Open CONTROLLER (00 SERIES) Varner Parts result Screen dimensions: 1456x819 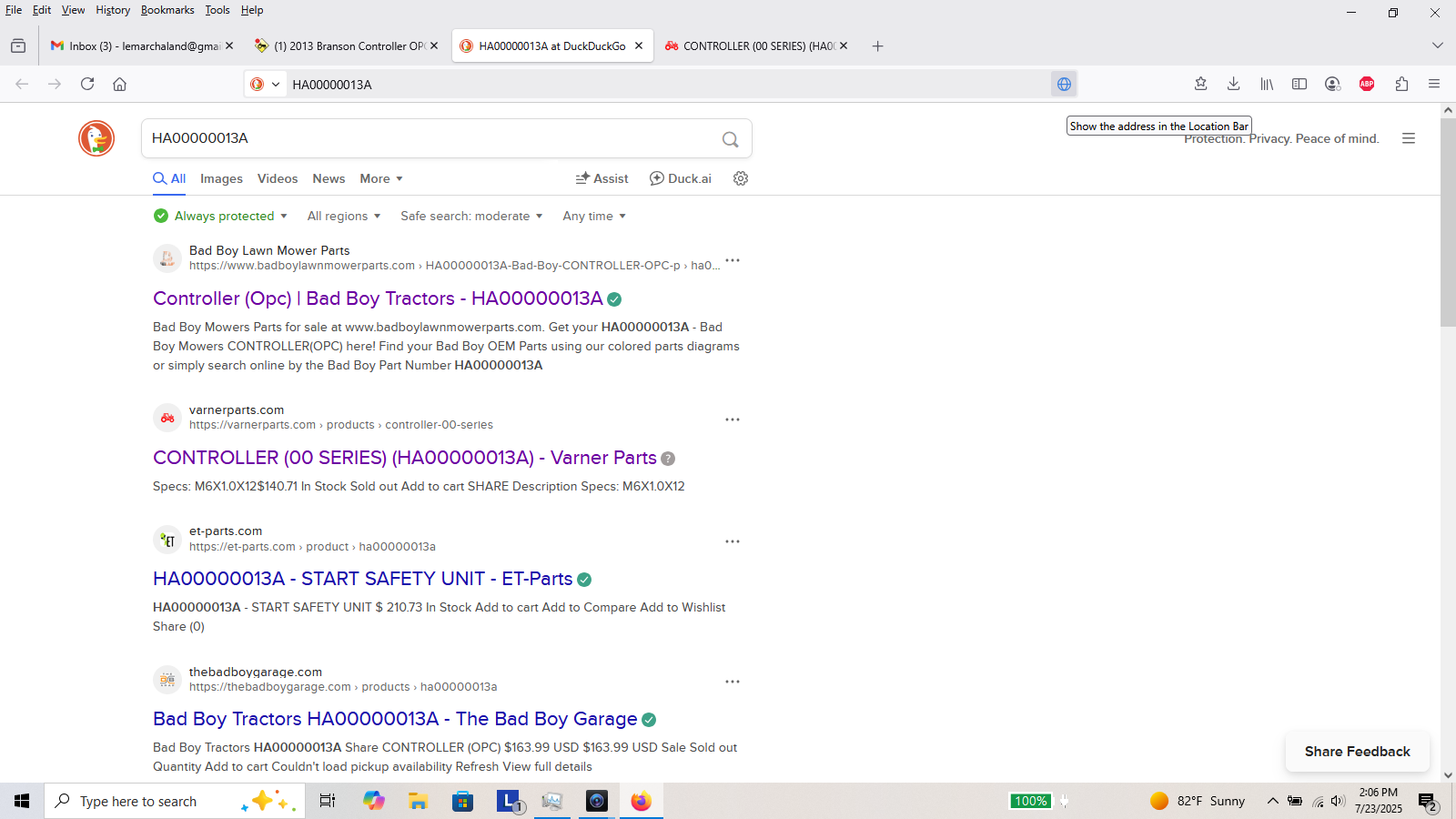click(x=405, y=458)
